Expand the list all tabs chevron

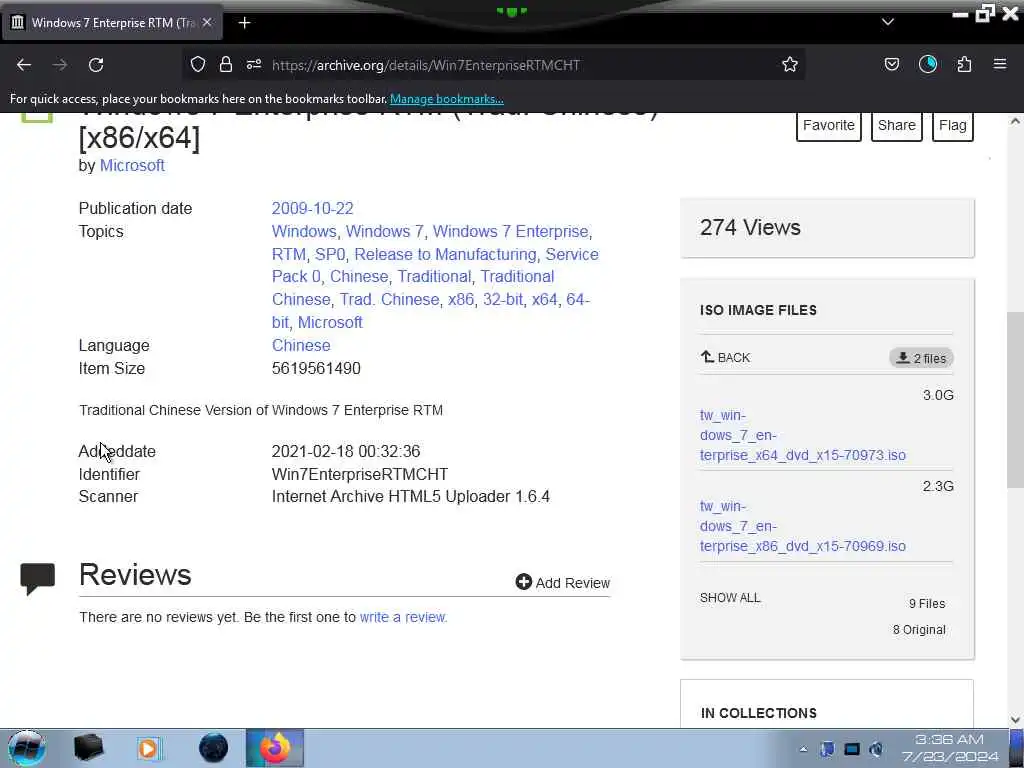(888, 22)
